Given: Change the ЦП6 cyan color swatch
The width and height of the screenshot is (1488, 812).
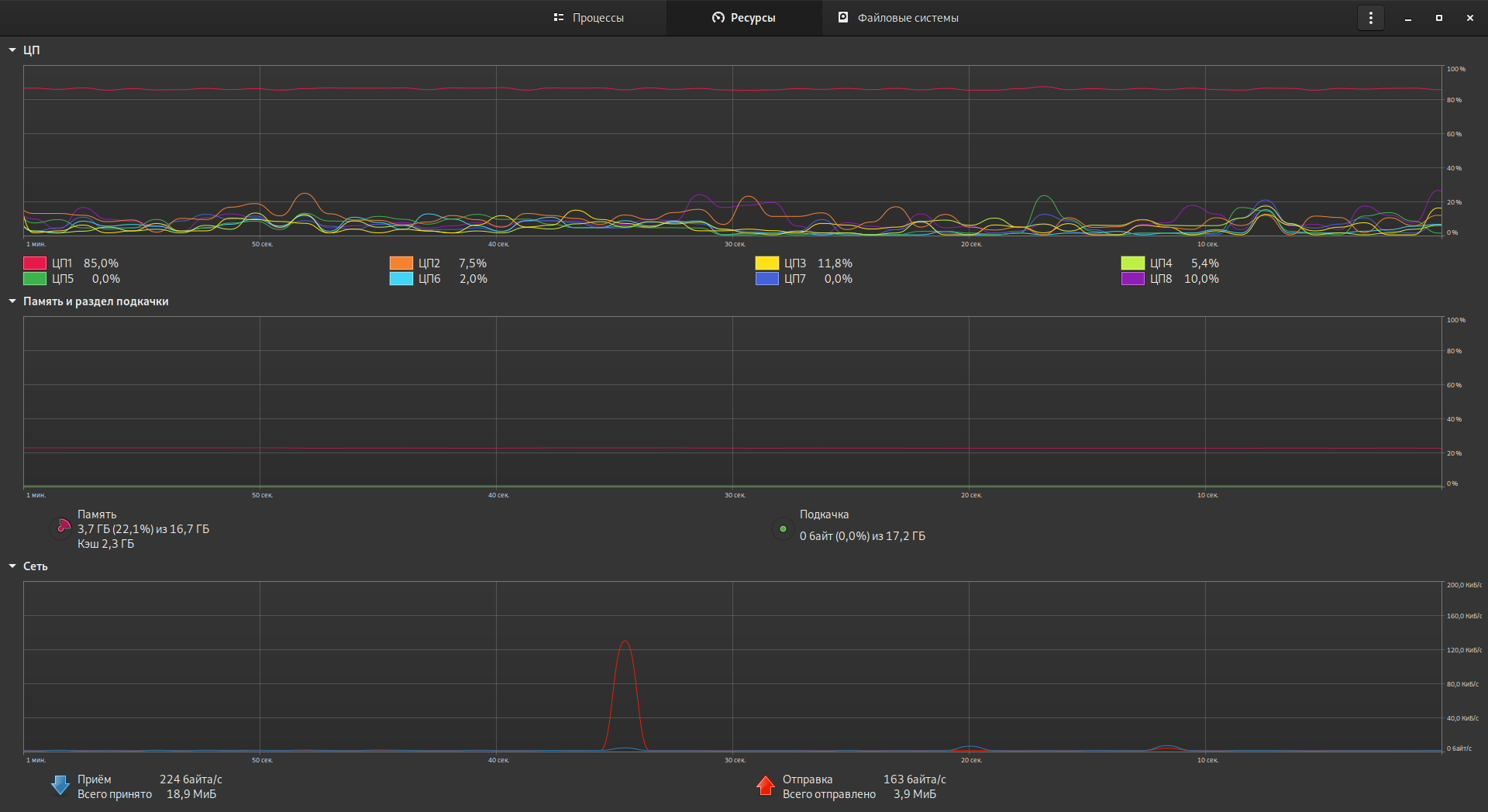Looking at the screenshot, I should pos(401,279).
